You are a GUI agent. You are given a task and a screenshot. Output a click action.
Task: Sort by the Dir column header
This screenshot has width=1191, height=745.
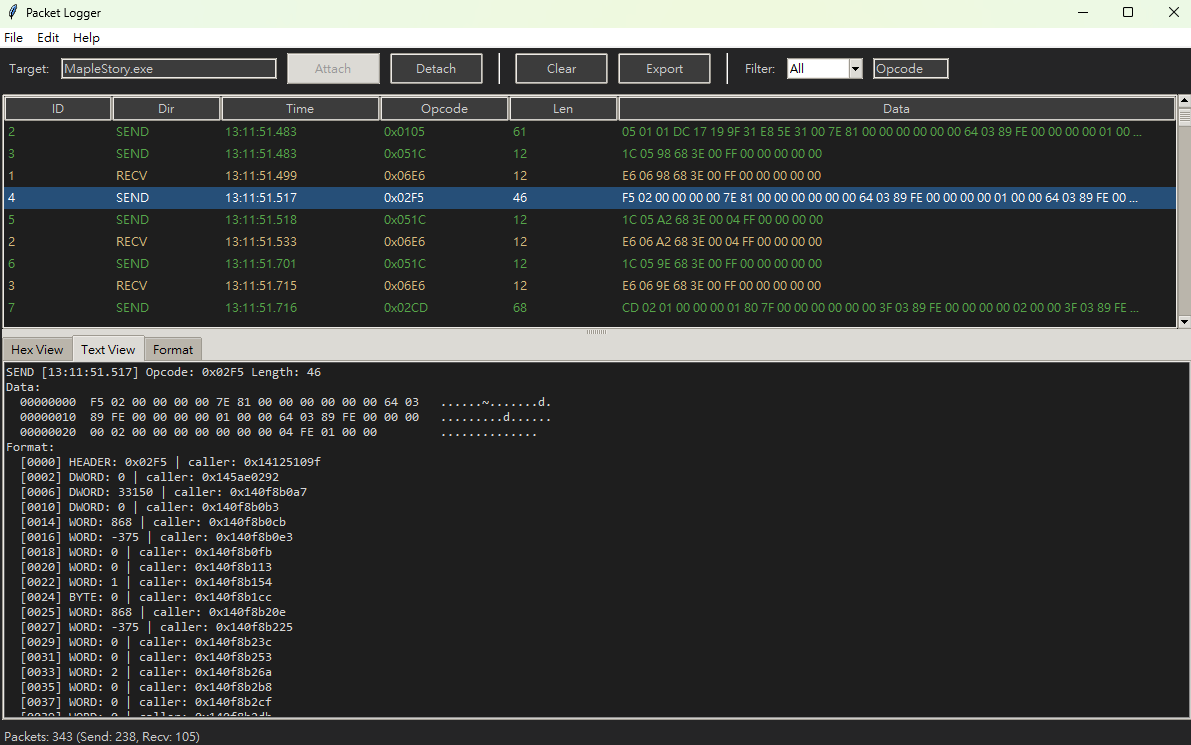click(x=166, y=109)
